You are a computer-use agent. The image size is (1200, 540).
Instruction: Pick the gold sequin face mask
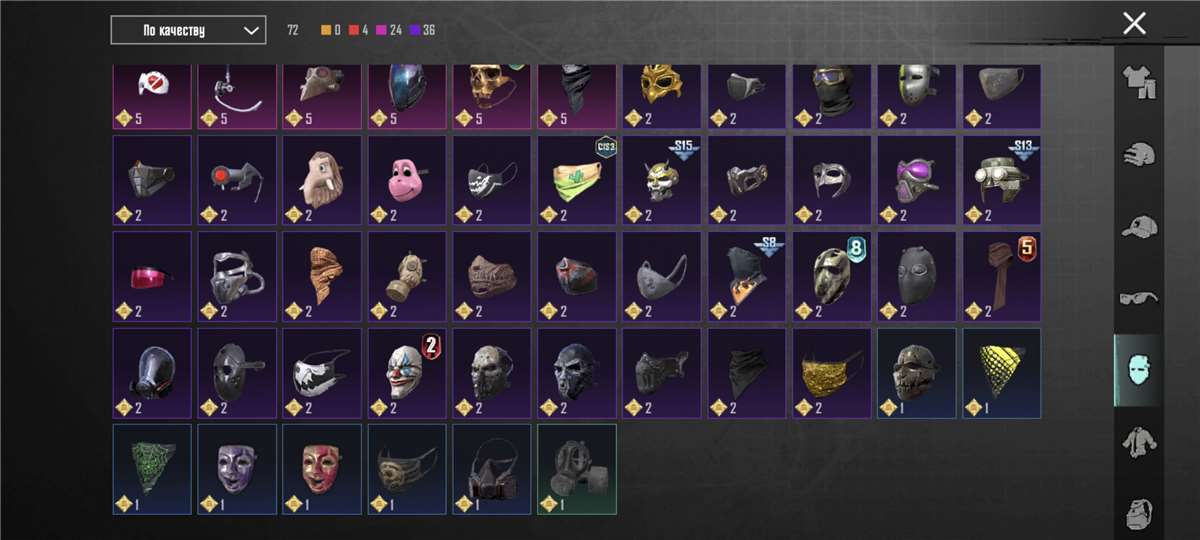point(832,374)
